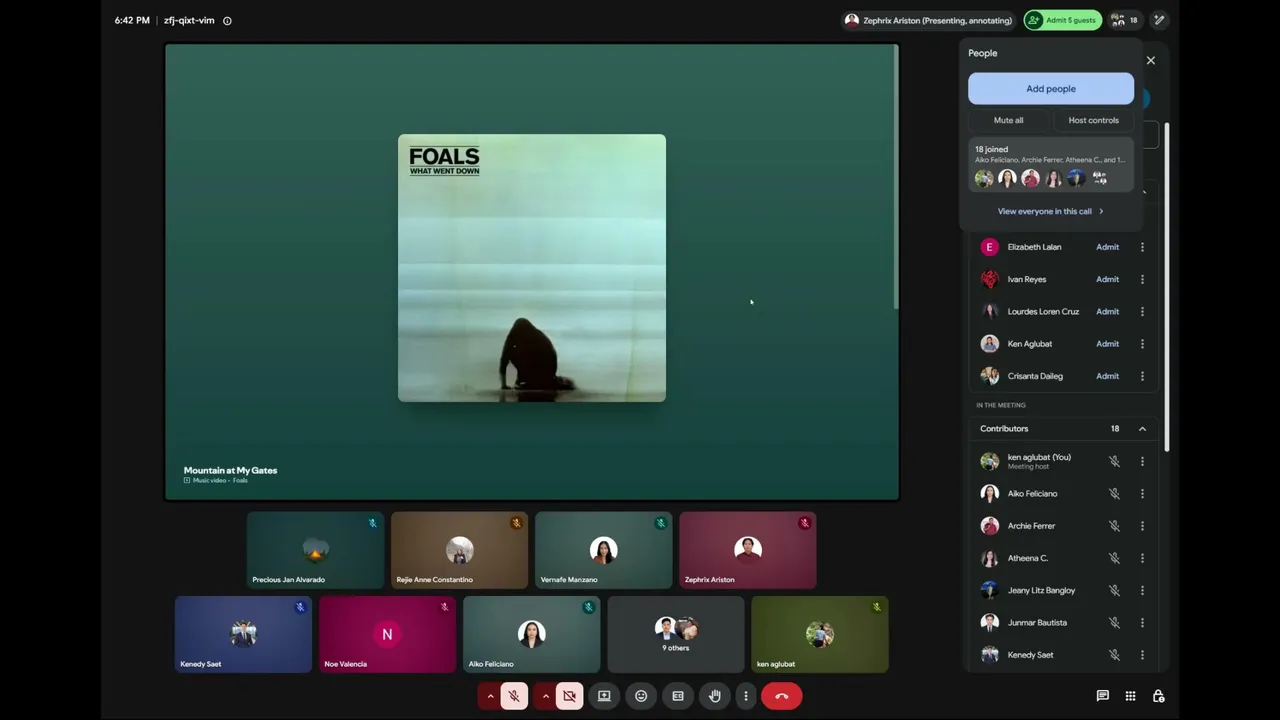1280x720 pixels.
Task: Click the Foals album cover in presentation
Action: click(532, 268)
